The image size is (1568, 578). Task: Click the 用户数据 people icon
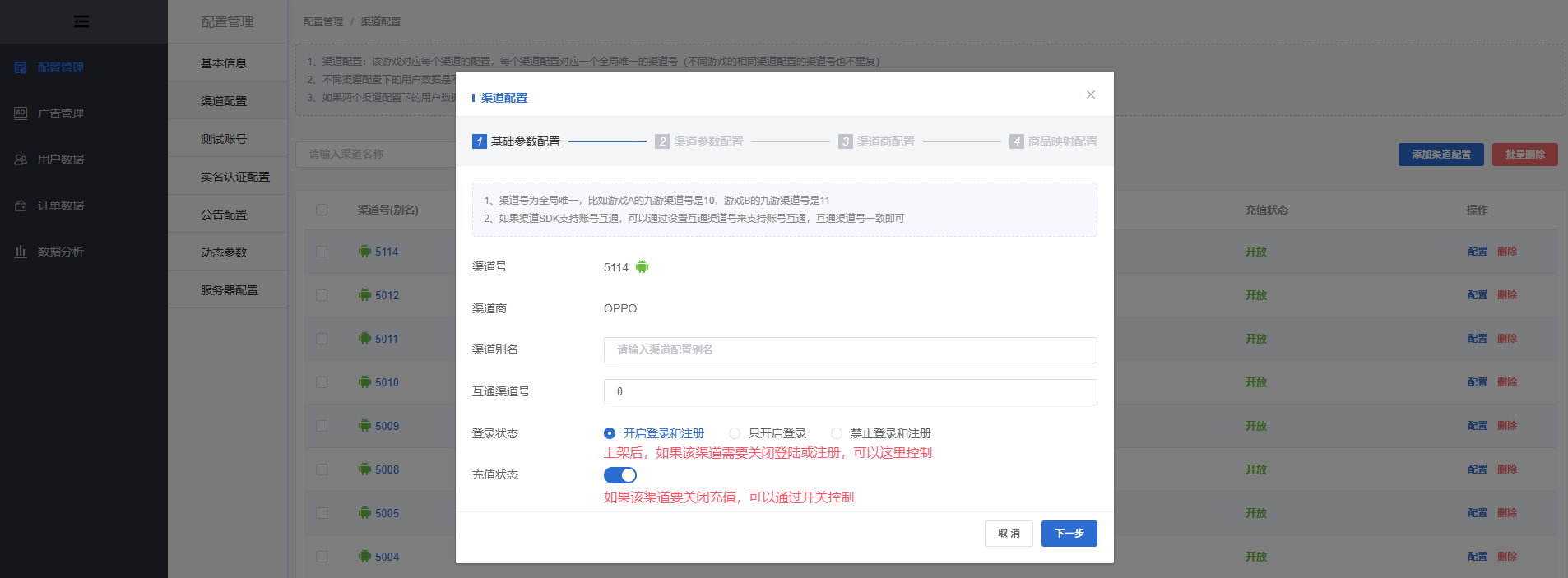point(21,160)
